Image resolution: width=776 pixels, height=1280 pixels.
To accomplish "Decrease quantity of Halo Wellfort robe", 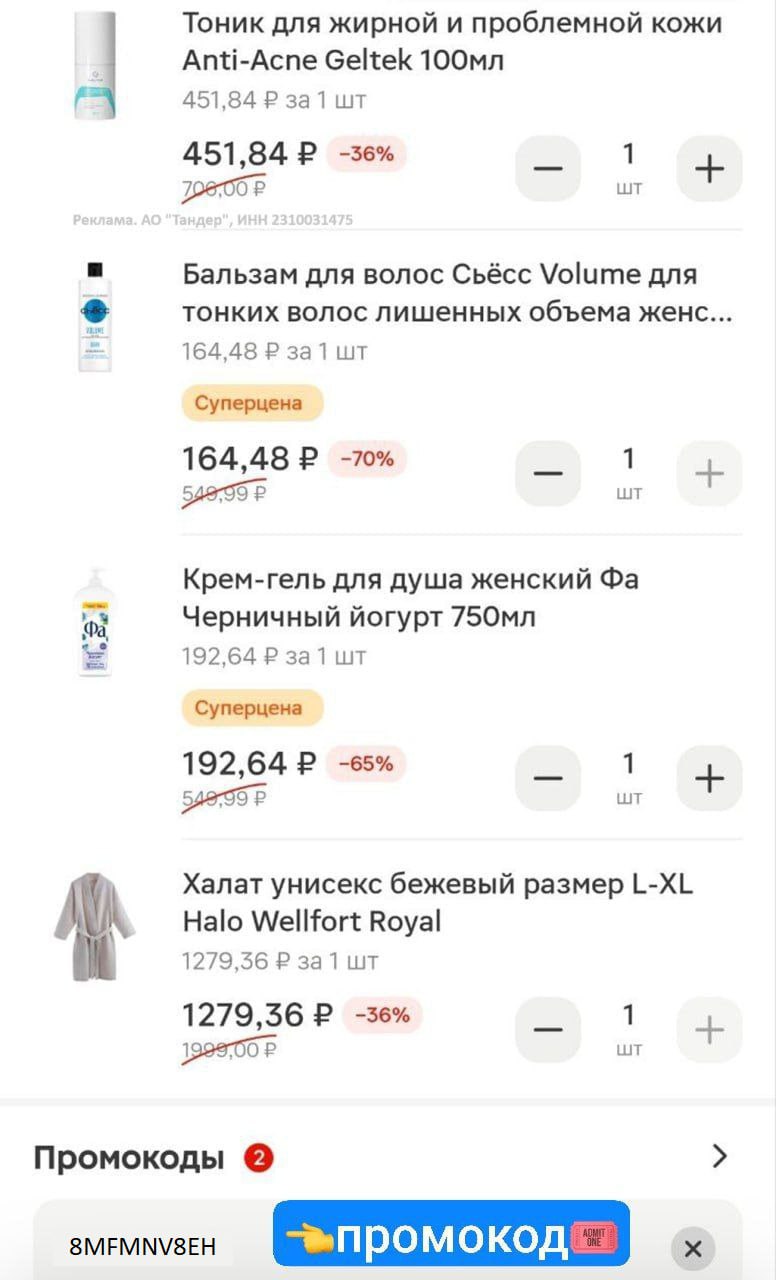I will coord(548,1030).
